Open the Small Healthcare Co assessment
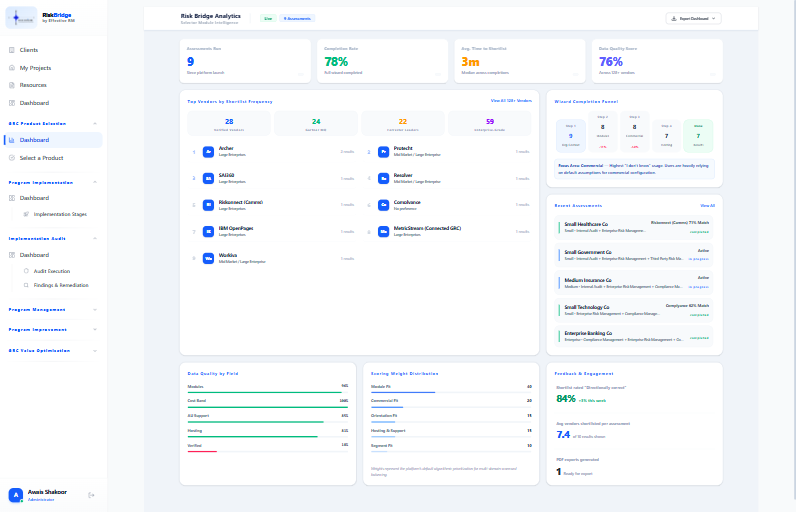 634,227
